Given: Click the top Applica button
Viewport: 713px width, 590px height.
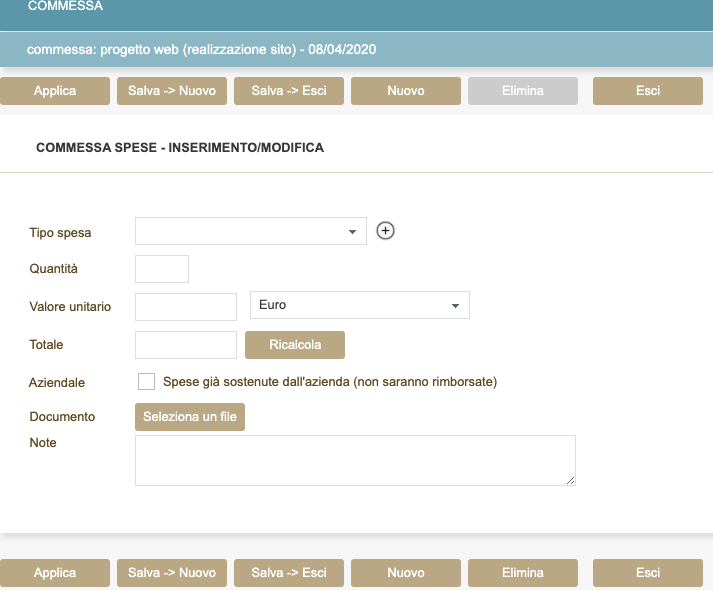Looking at the screenshot, I should click(55, 91).
